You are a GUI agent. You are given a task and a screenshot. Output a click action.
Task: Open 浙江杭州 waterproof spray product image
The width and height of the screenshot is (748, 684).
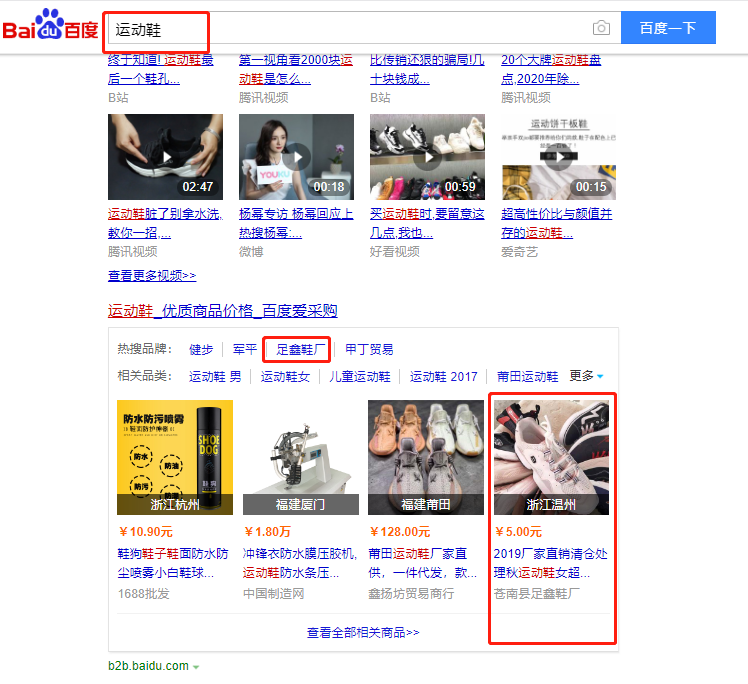[x=175, y=457]
